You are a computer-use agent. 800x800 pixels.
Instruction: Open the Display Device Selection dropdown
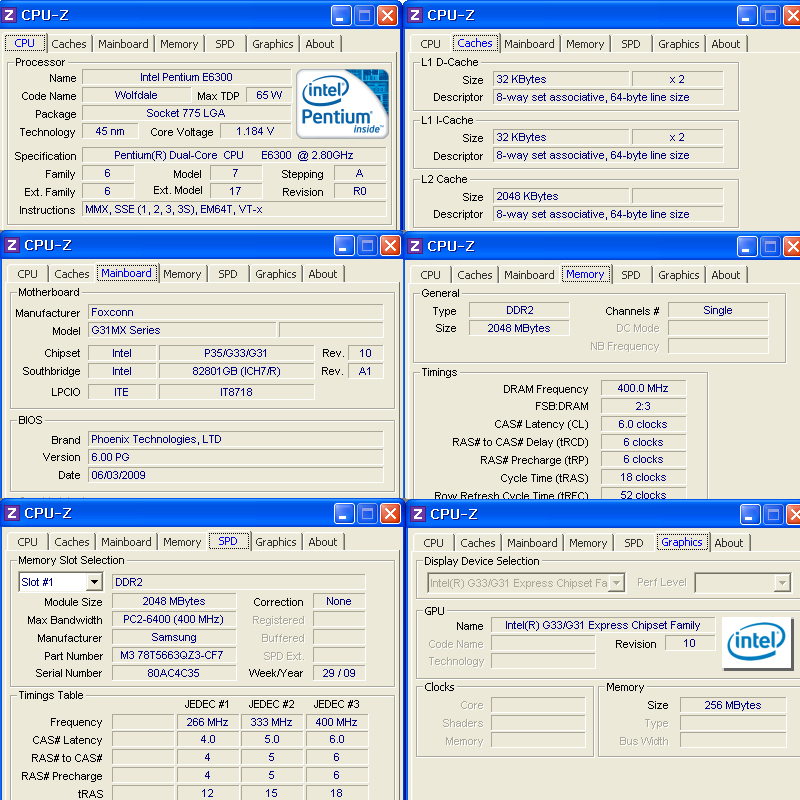[617, 583]
